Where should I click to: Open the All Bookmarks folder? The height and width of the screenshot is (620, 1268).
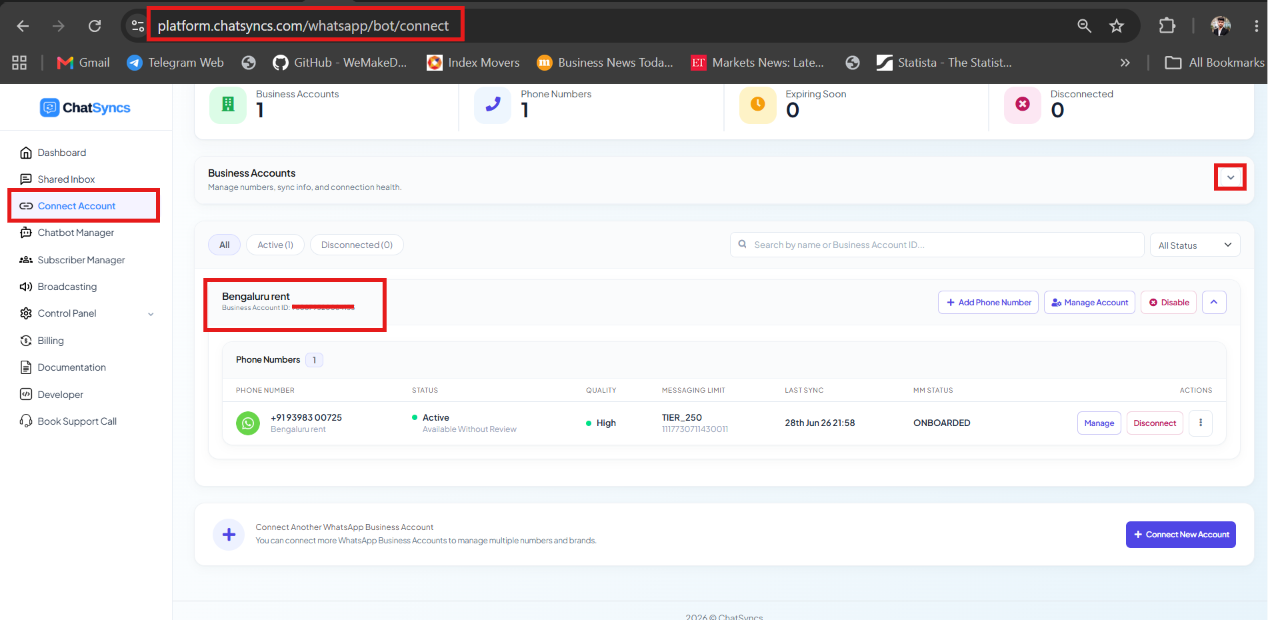[1215, 62]
